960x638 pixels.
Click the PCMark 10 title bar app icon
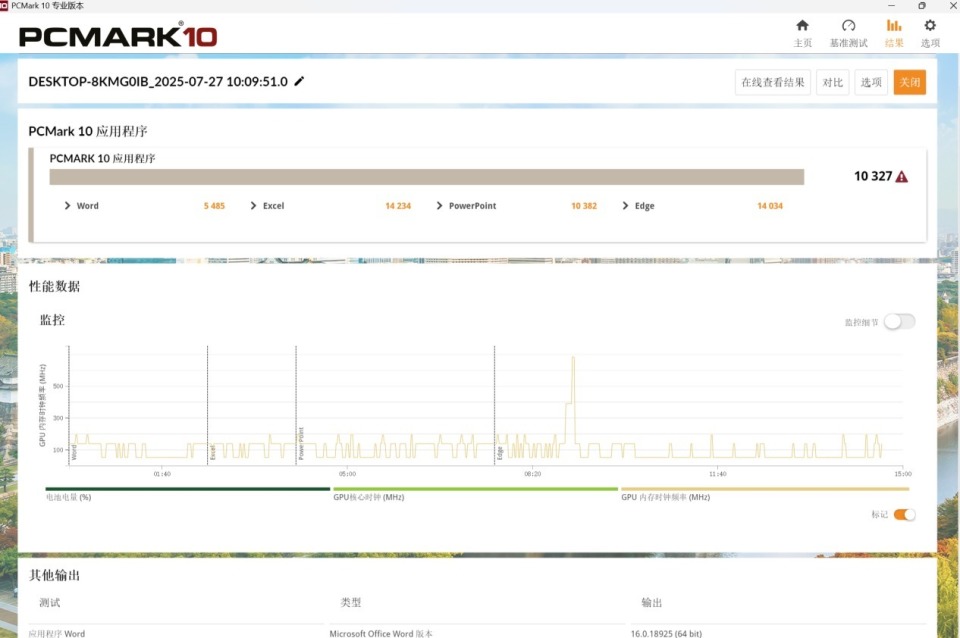click(x=5, y=6)
